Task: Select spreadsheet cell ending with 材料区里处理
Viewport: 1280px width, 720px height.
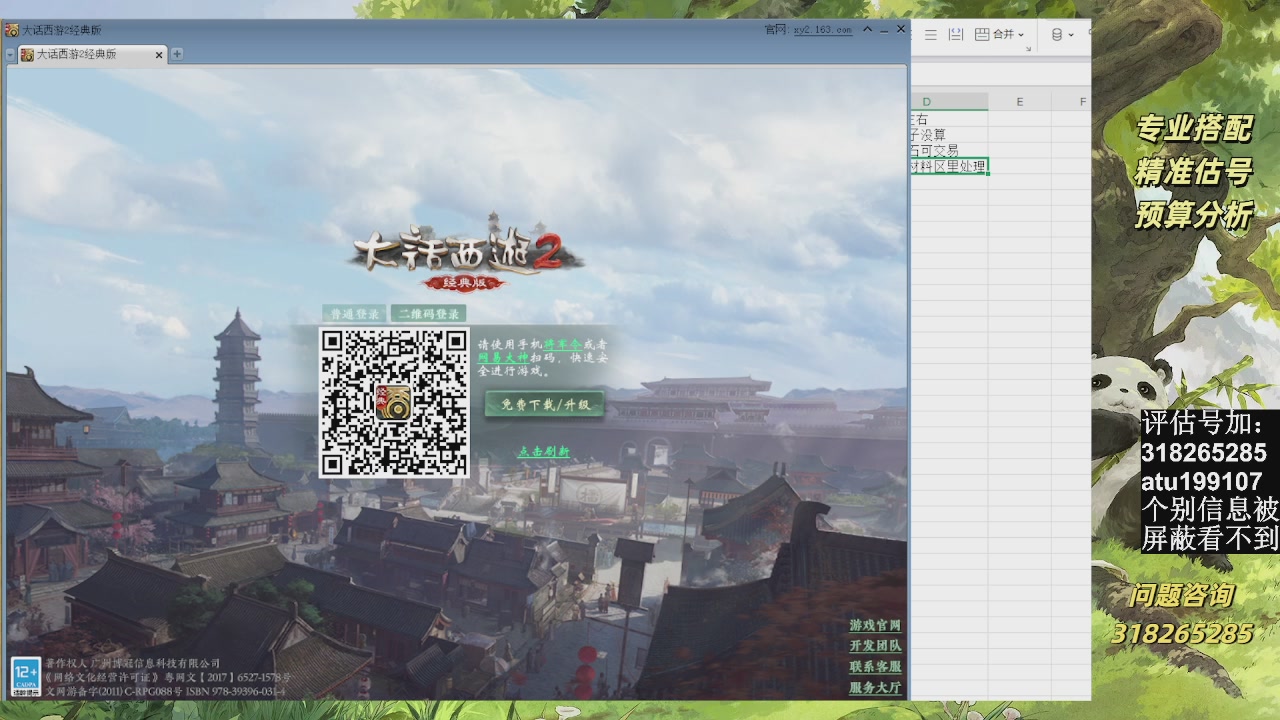Action: coord(949,166)
